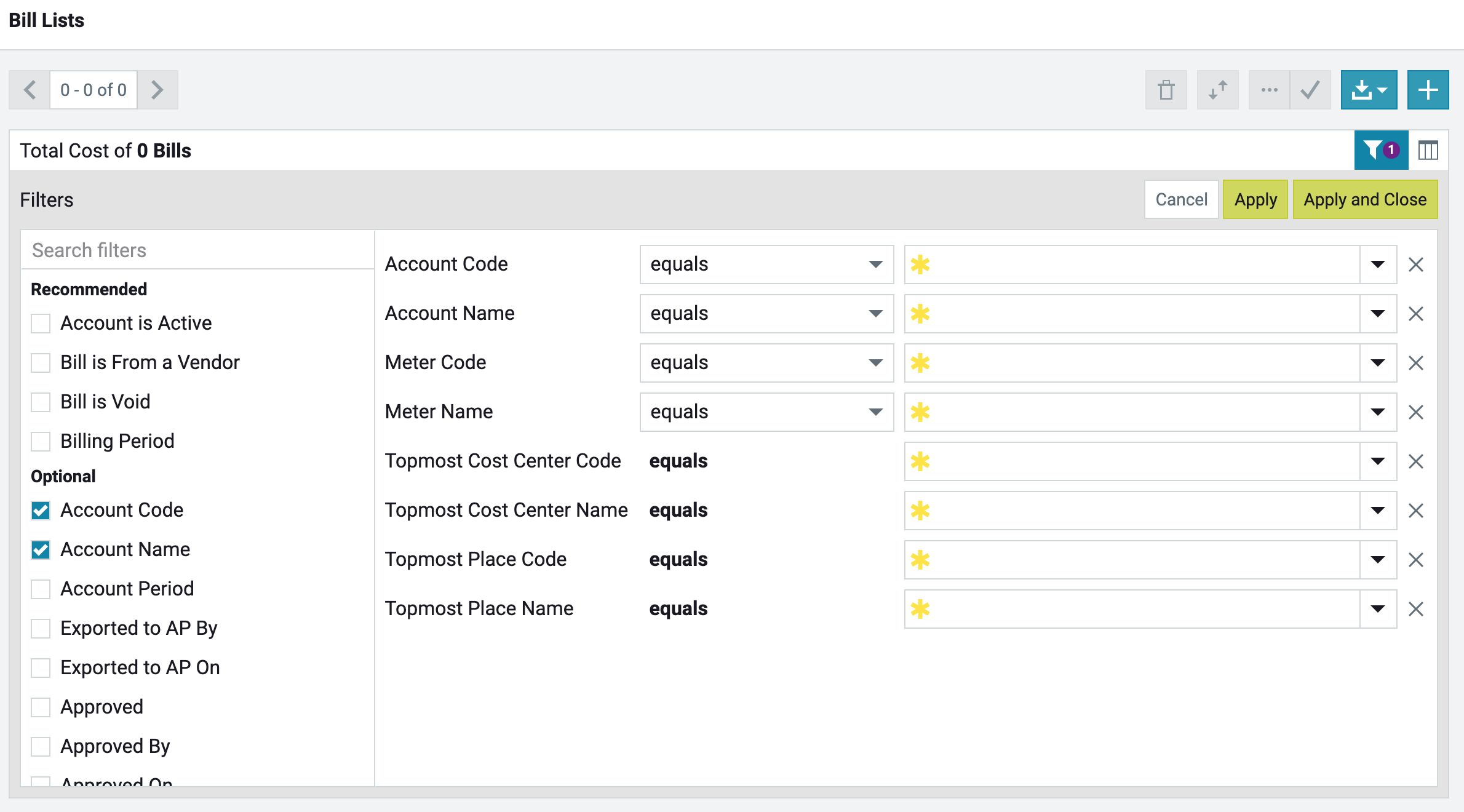Screen dimensions: 1464x812
Task: Open sort options with the arrows icon
Action: click(x=1217, y=90)
